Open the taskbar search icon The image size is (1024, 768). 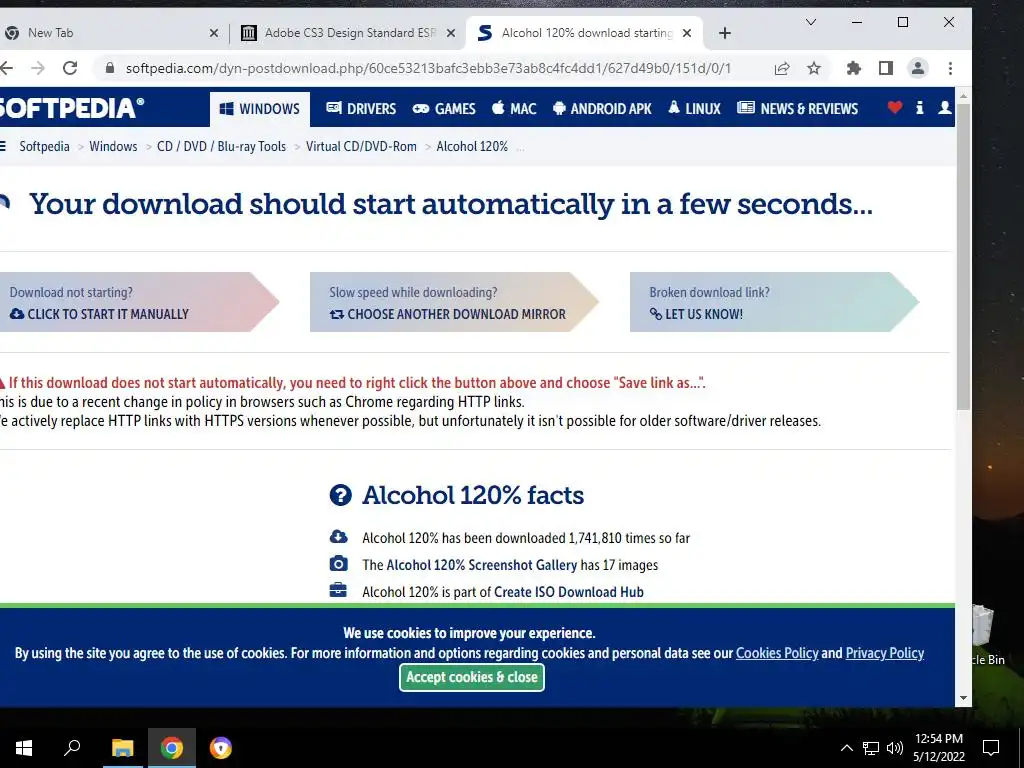click(x=72, y=748)
